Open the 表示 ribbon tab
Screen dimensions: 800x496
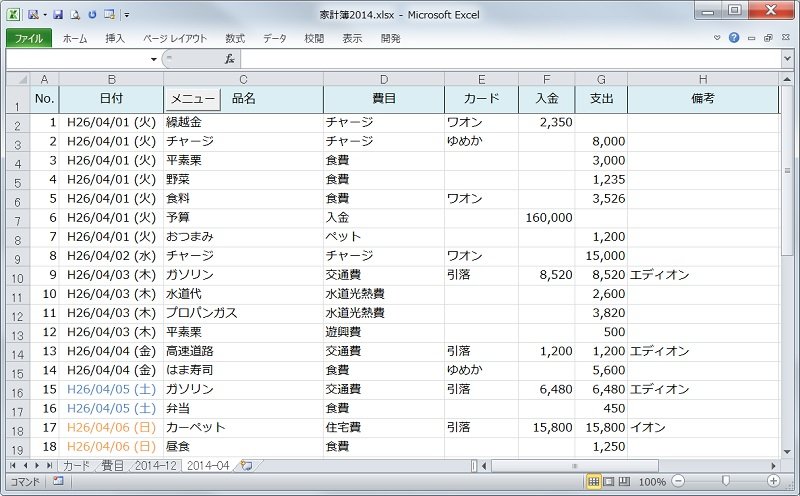[353, 38]
